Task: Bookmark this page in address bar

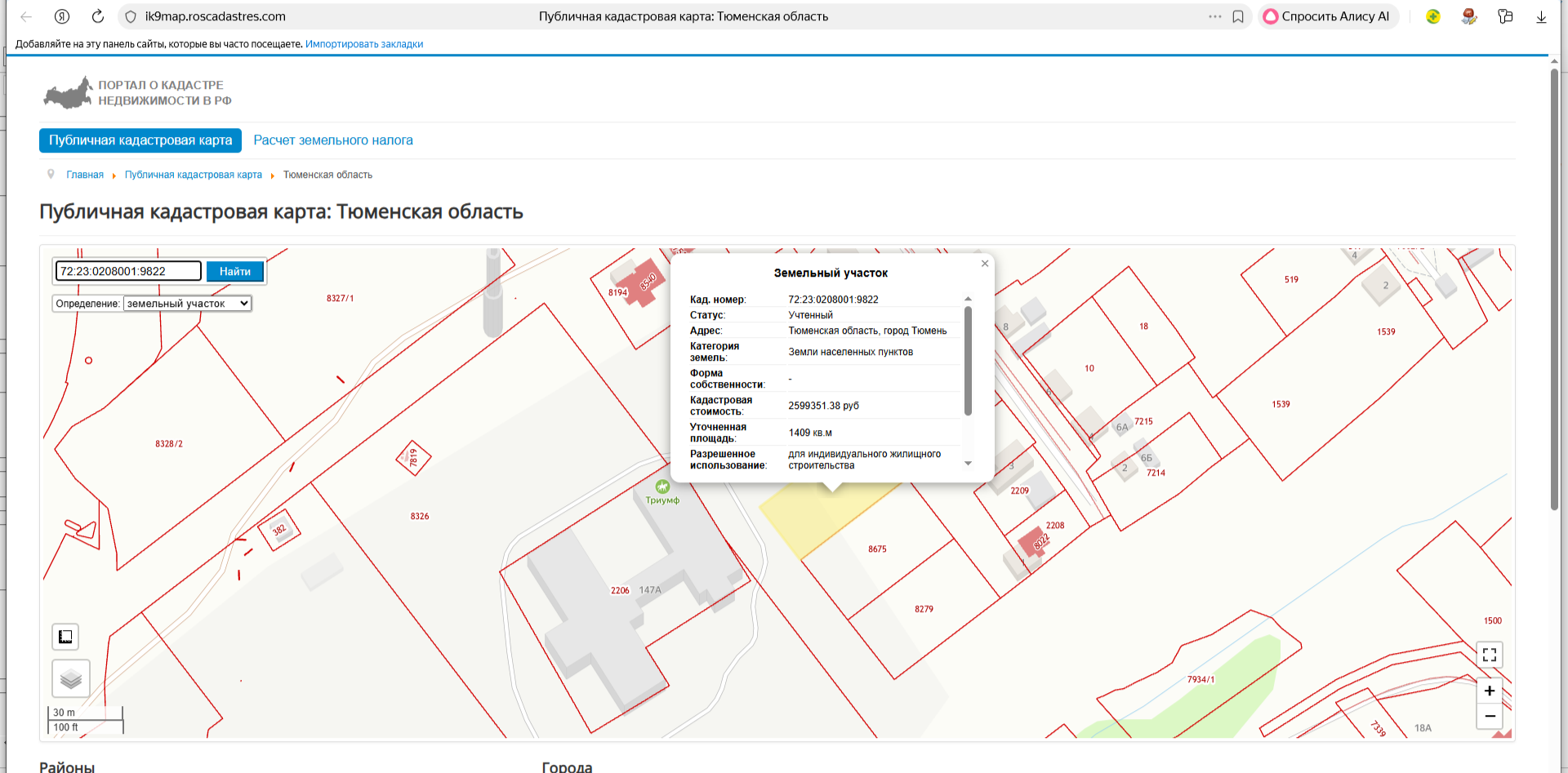Action: tap(1238, 16)
